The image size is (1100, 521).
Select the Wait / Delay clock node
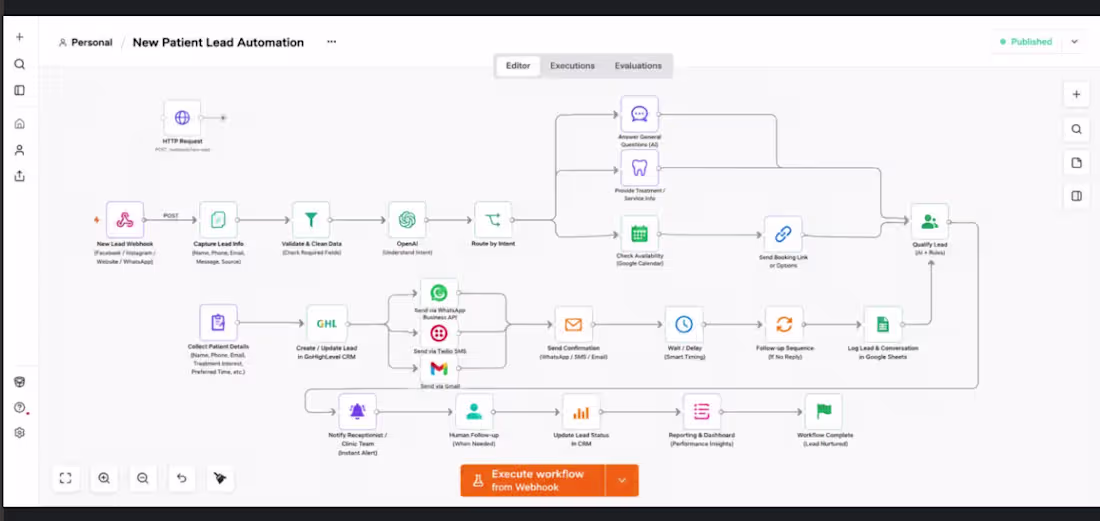684,324
